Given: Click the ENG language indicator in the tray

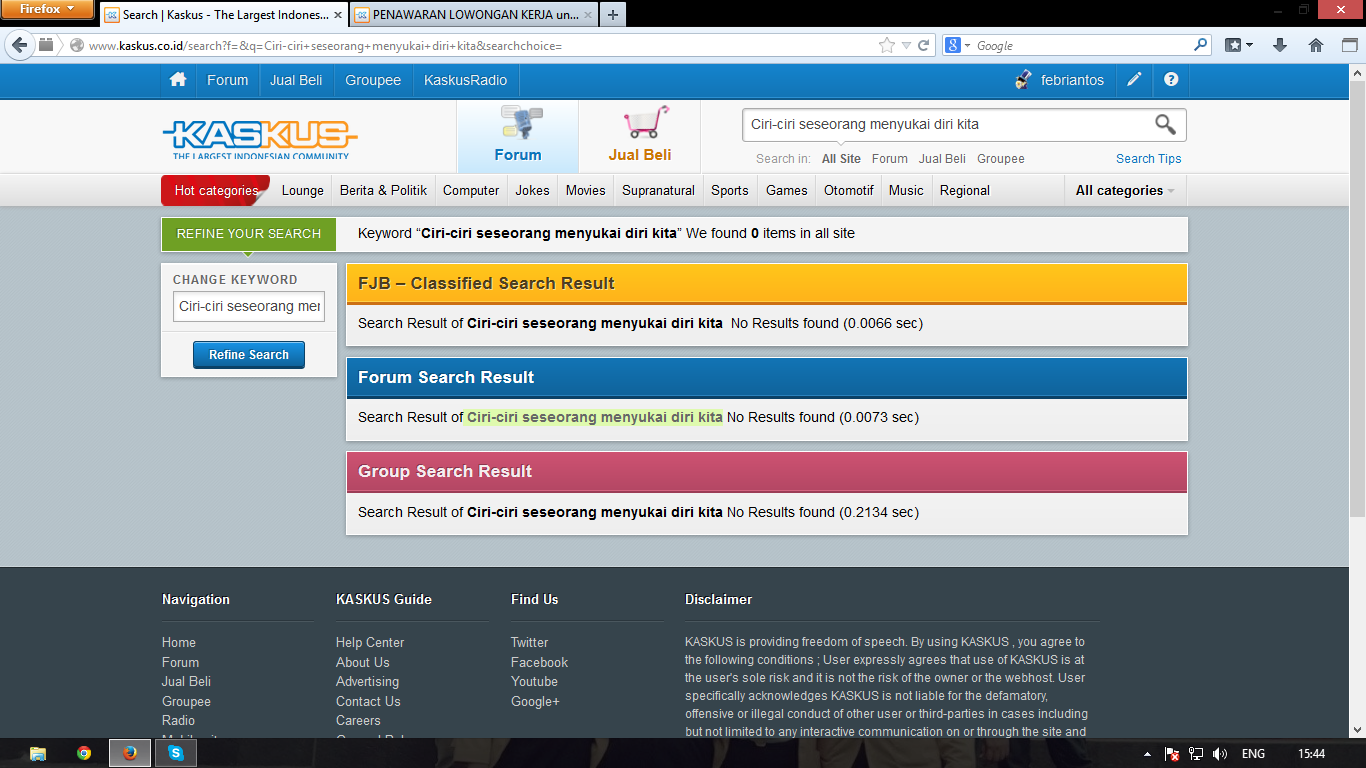Looking at the screenshot, I should tap(1253, 754).
